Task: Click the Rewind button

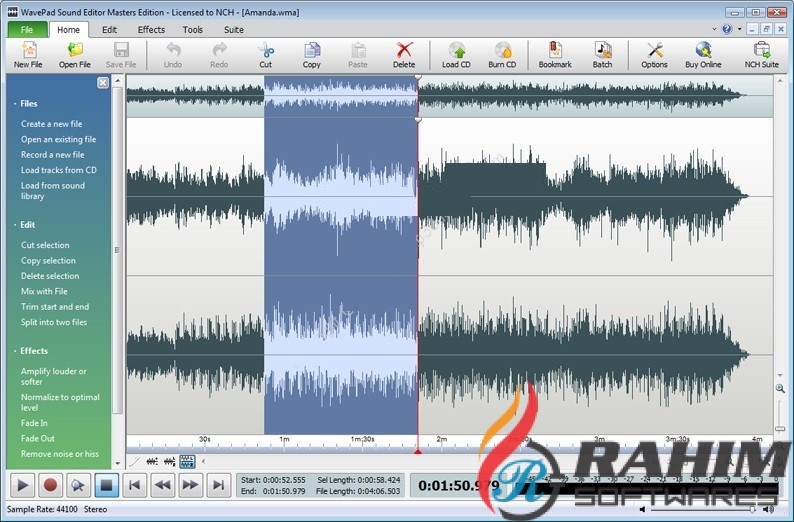Action: coord(163,485)
